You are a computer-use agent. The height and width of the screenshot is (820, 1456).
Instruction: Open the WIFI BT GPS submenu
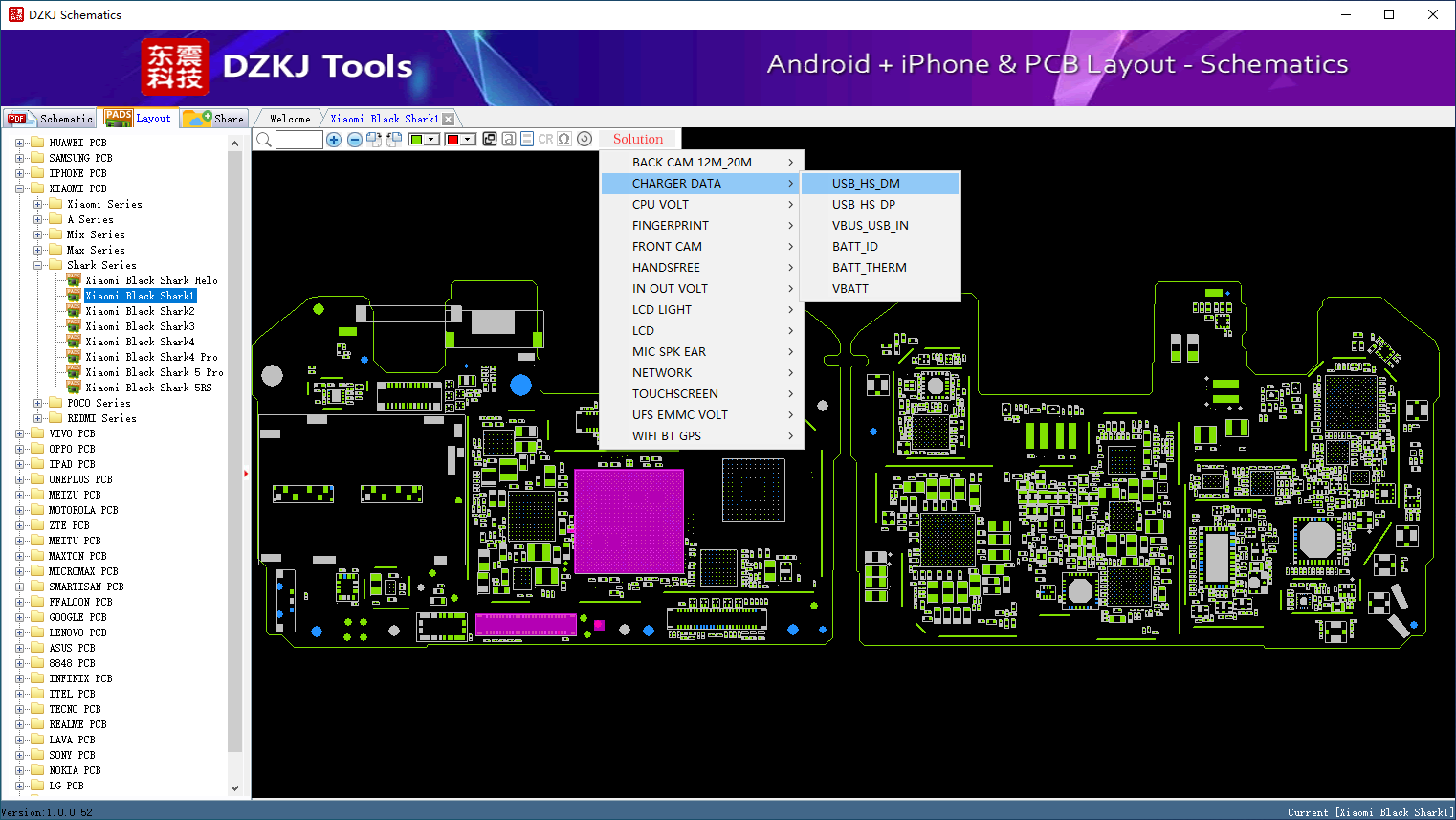coord(703,436)
